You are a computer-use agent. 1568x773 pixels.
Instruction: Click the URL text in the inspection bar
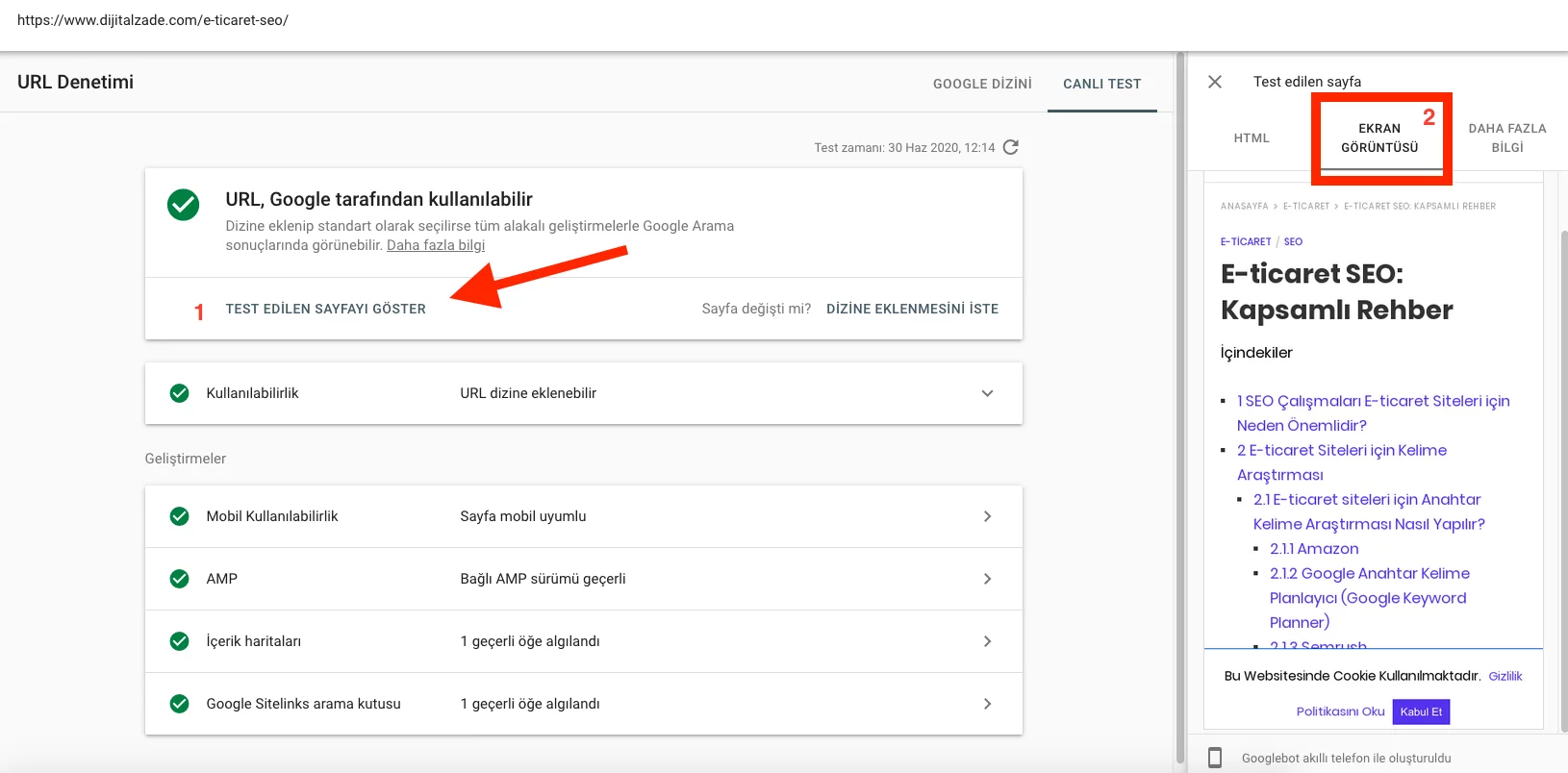point(152,20)
